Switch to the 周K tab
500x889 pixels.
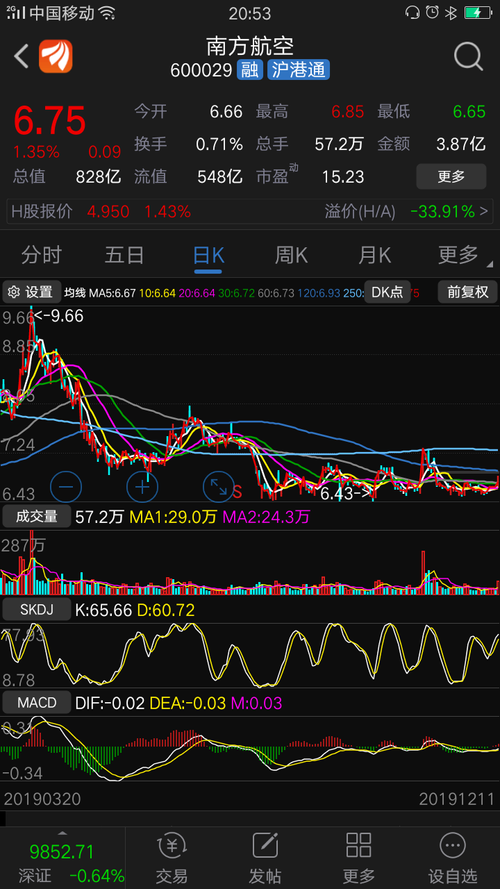[x=291, y=255]
